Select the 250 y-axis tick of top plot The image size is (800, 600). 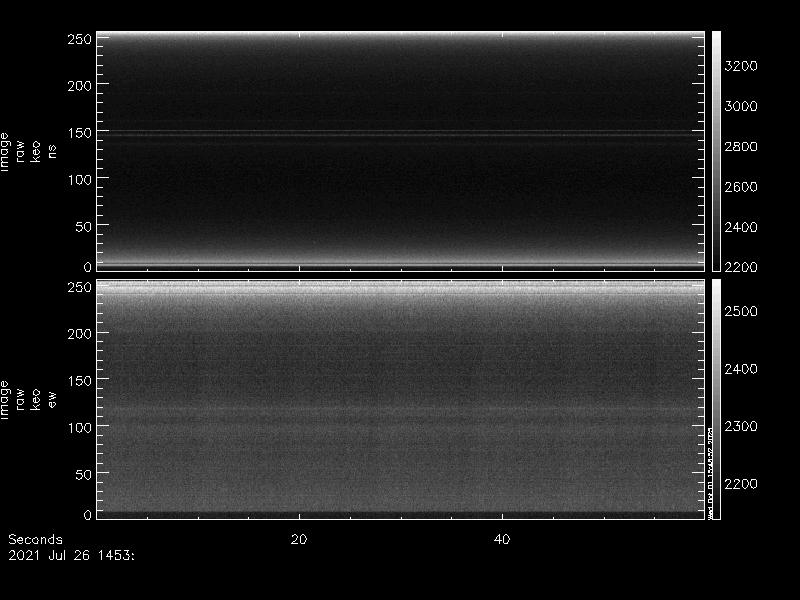point(79,39)
